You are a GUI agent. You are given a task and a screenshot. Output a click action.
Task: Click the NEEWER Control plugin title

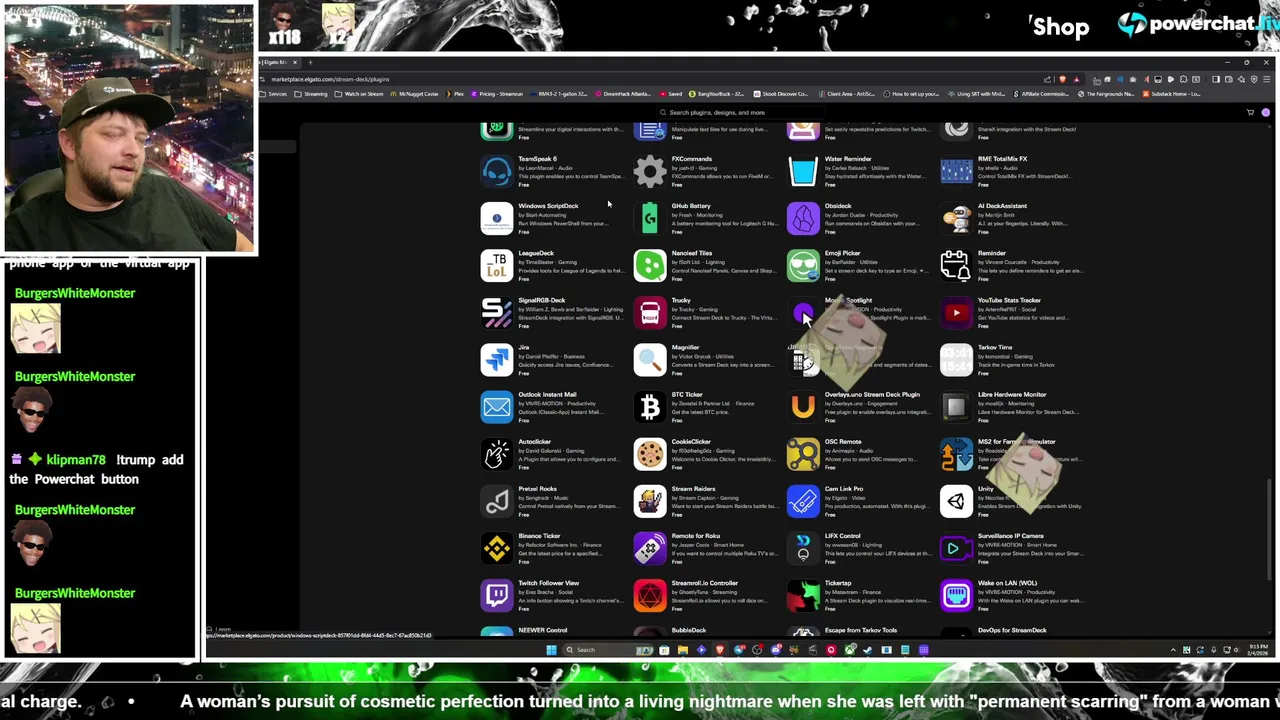click(543, 630)
